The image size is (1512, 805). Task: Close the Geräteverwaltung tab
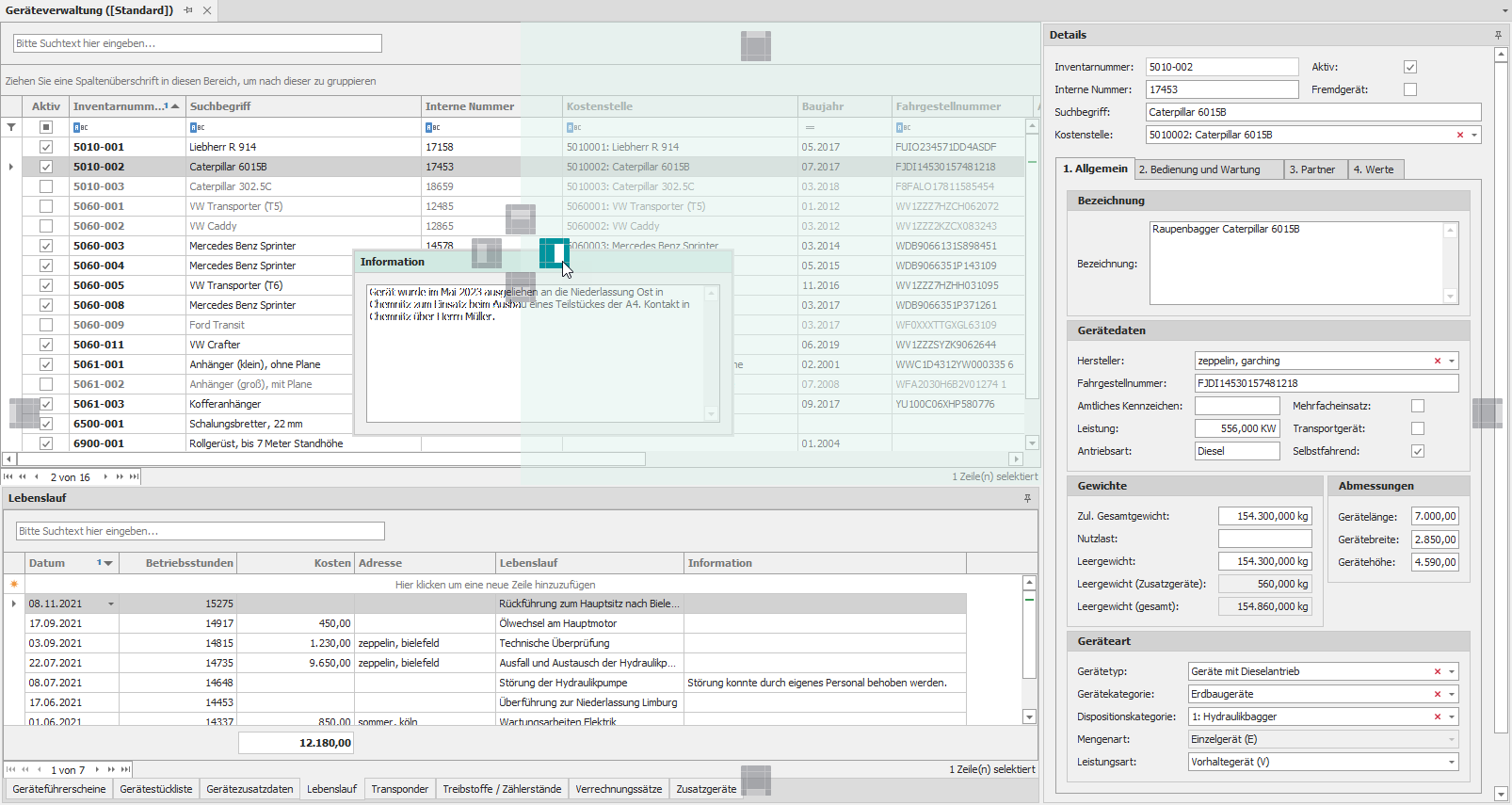(207, 10)
